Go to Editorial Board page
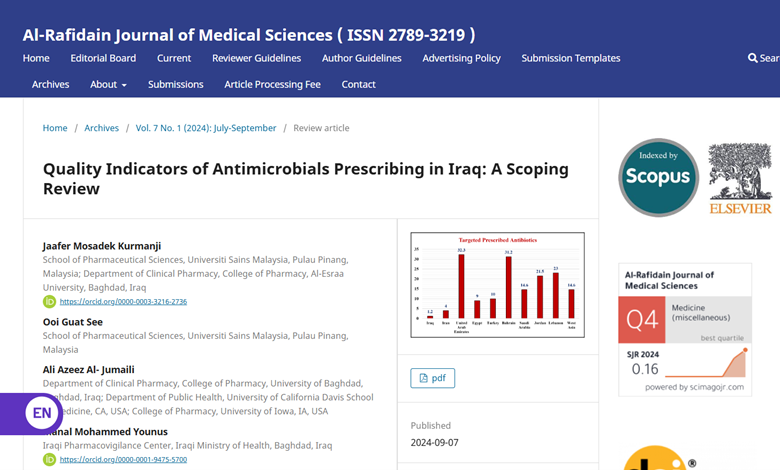Screen dimensions: 780x470 click(103, 58)
